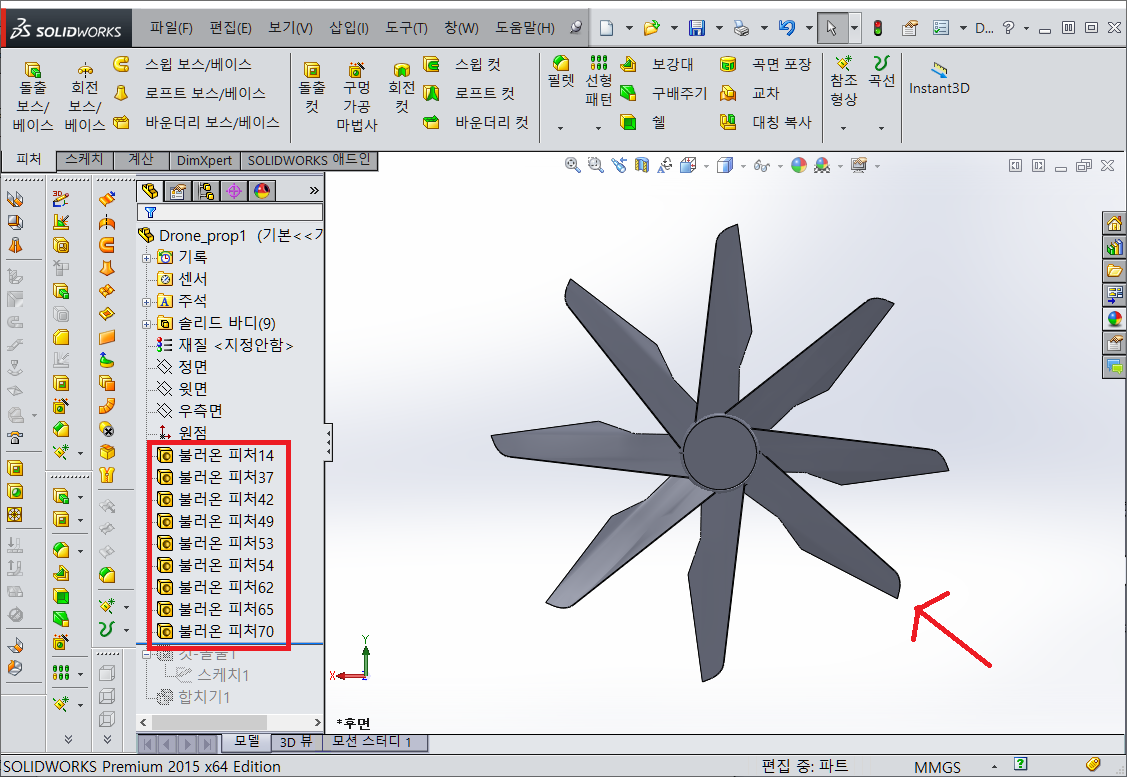1127x777 pixels.
Task: Switch to the 모션 스터디 1 tab
Action: pyautogui.click(x=375, y=742)
